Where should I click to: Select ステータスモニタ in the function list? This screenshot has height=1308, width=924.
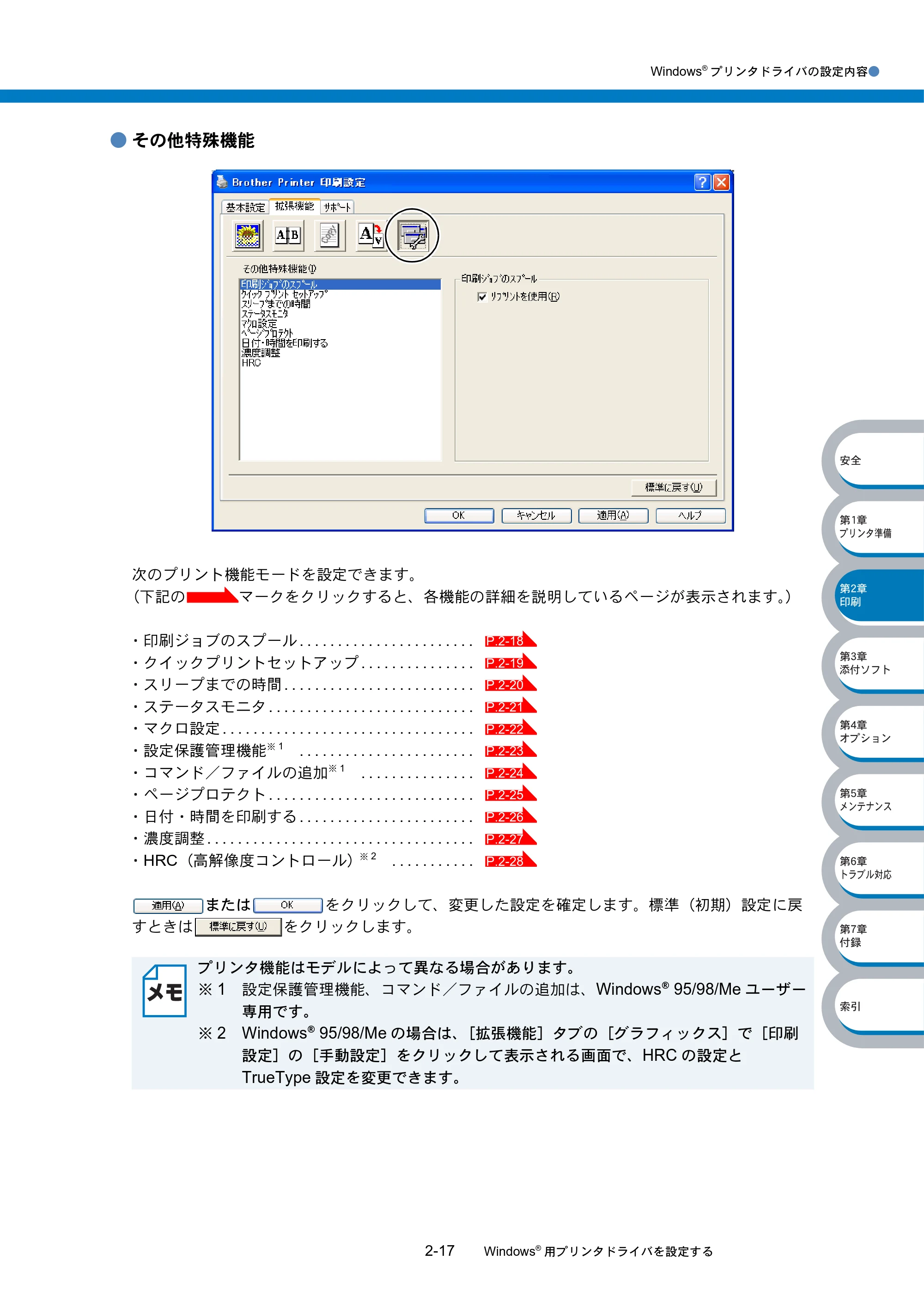tap(340, 314)
